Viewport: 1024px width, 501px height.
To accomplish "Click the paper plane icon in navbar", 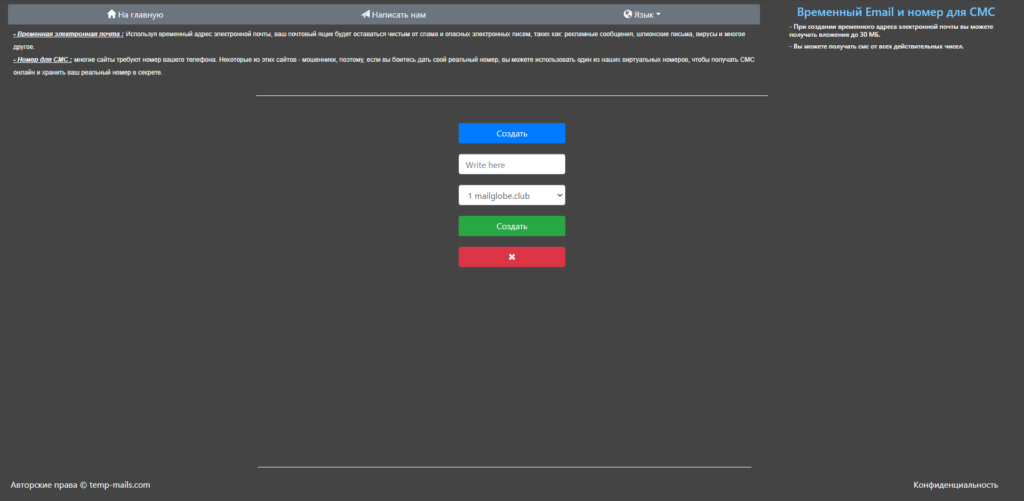I will 366,15.
